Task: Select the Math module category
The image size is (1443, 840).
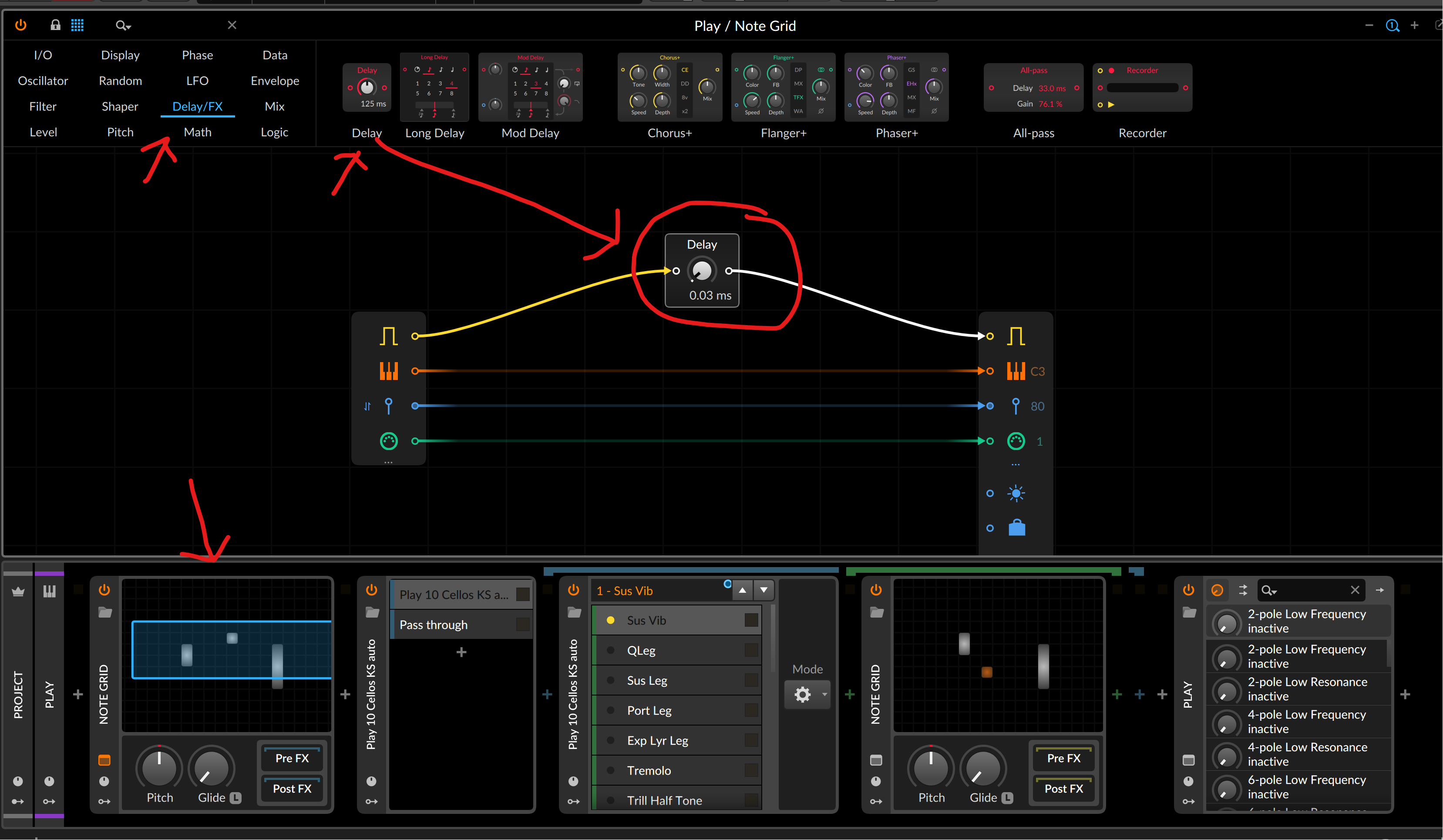Action: click(198, 132)
